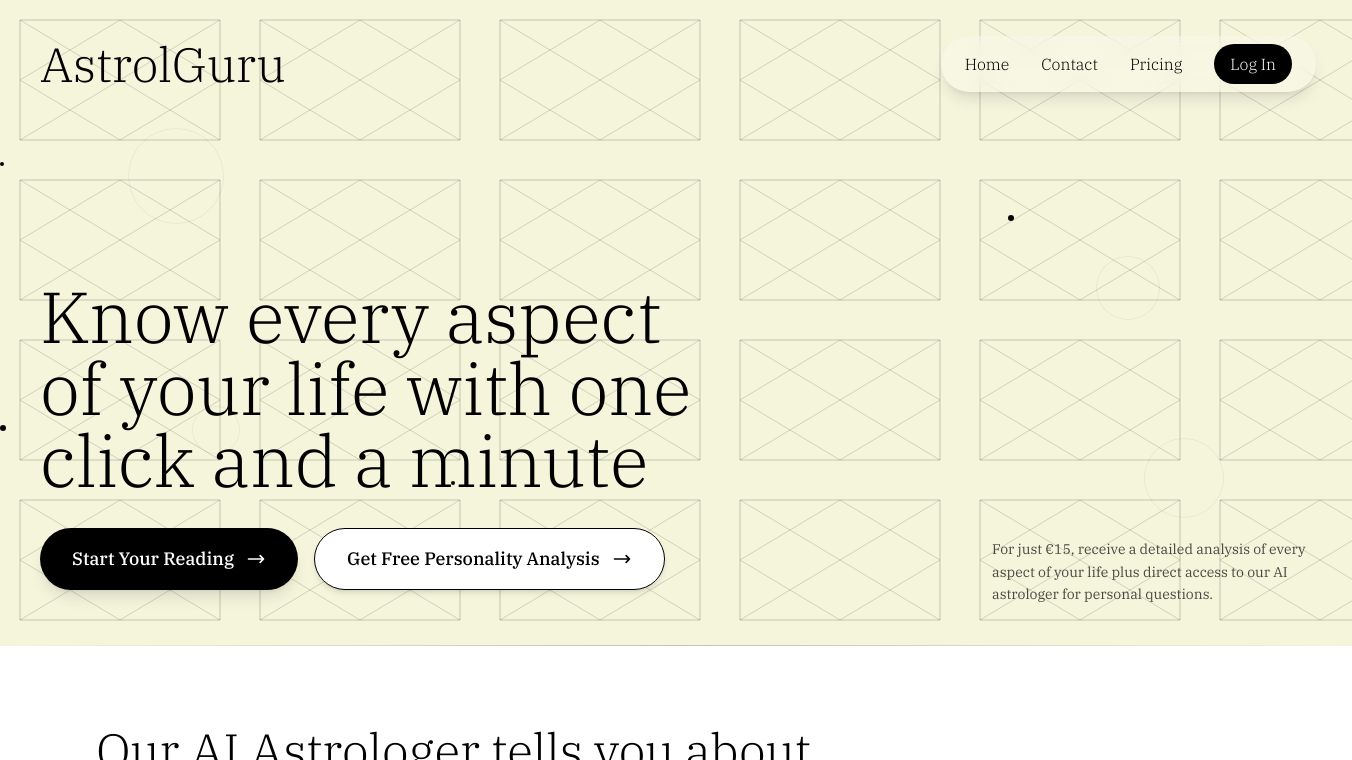Screen dimensions: 1352x760
Task: Click the circle outline above the €15 paragraph
Action: pyautogui.click(x=1184, y=477)
